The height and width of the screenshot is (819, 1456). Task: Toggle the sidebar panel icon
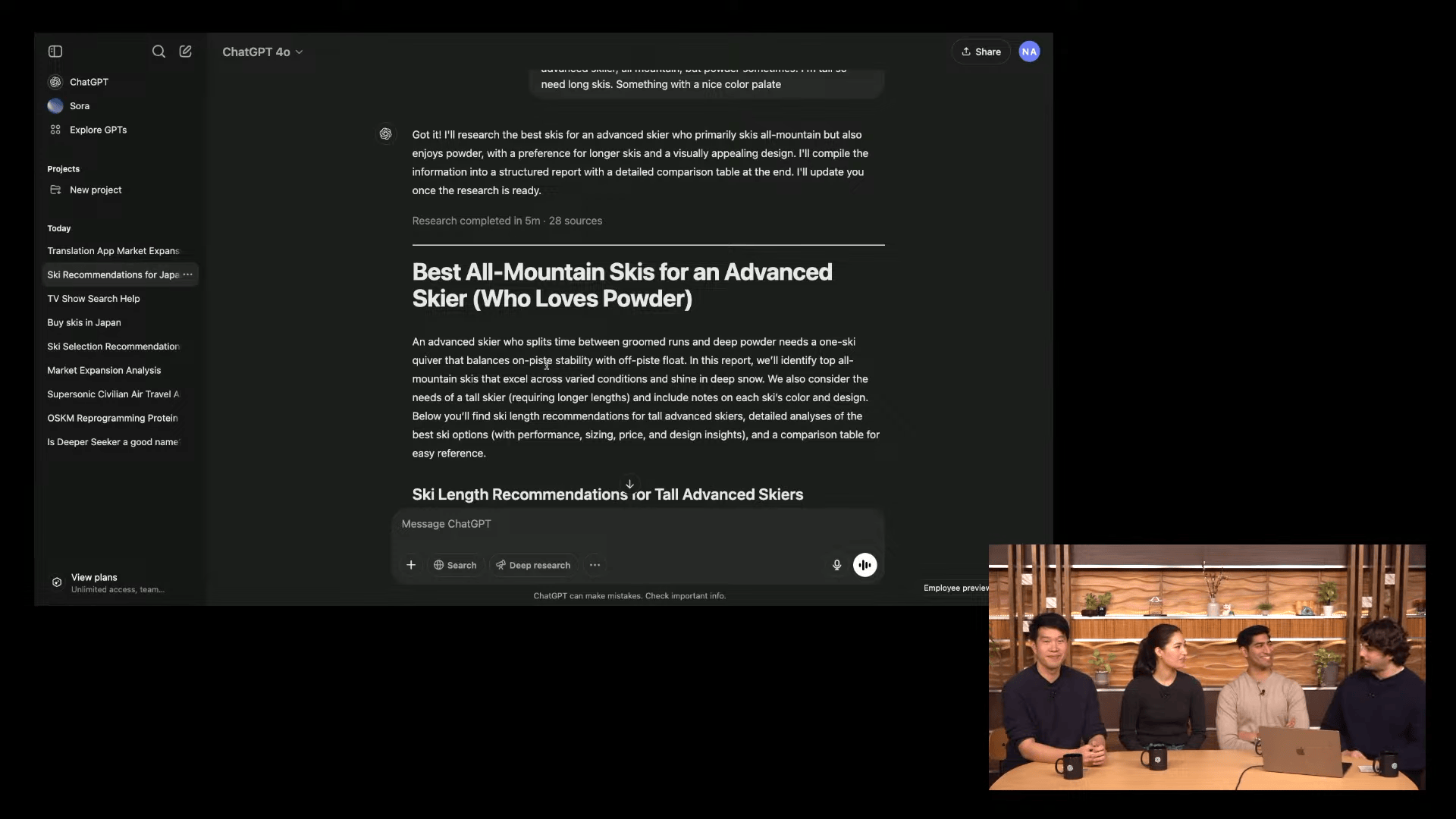[55, 52]
